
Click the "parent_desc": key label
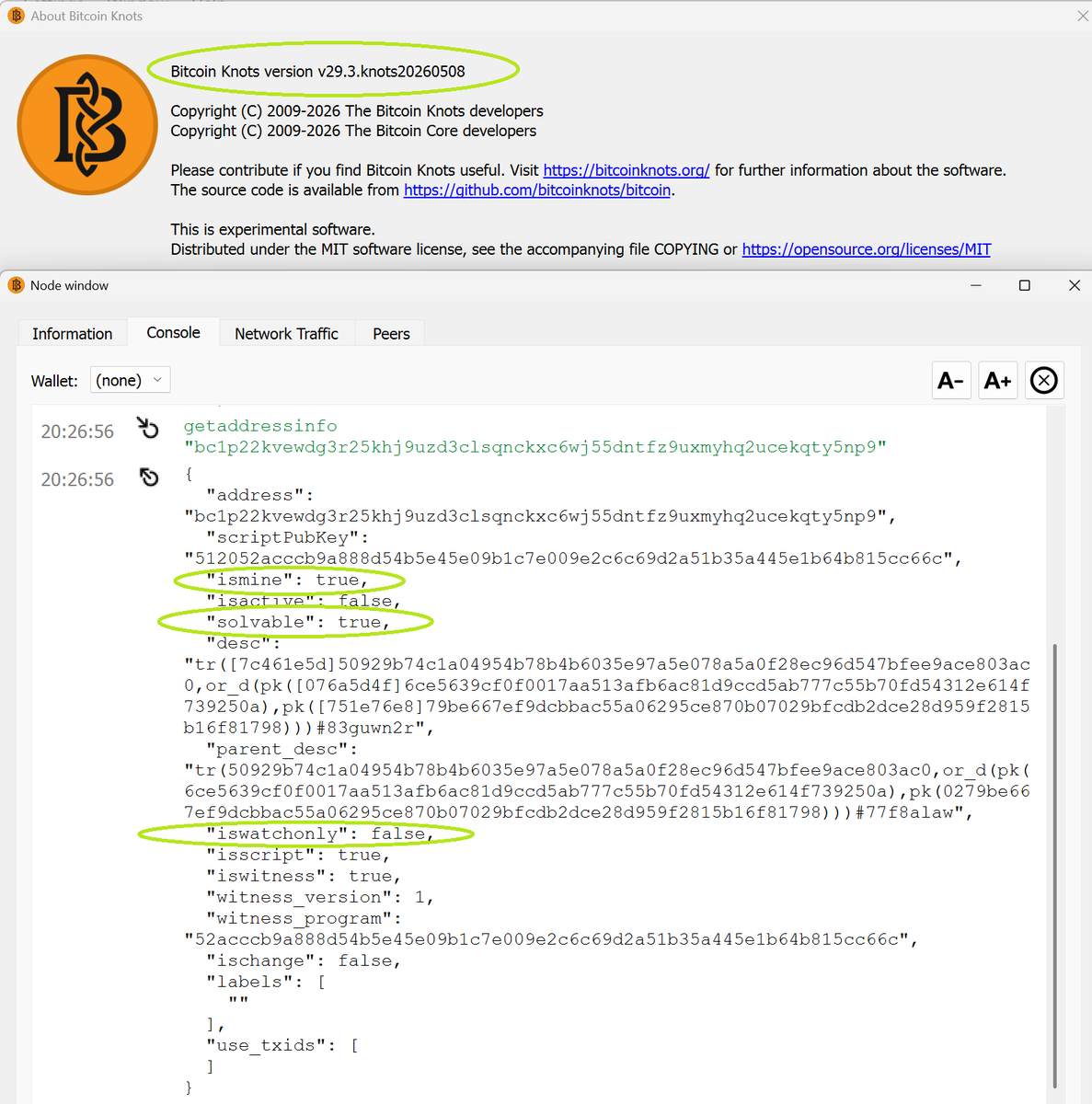tap(282, 749)
